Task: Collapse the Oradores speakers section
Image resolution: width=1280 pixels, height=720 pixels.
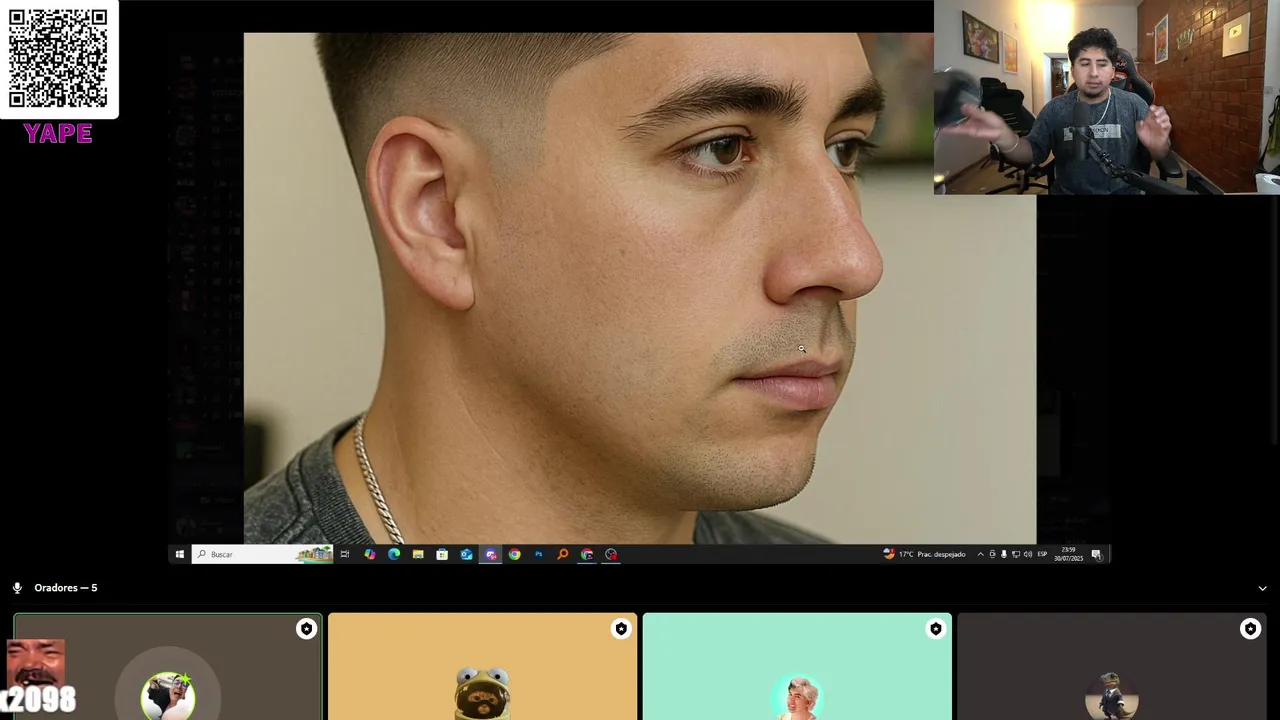Action: pyautogui.click(x=1262, y=588)
